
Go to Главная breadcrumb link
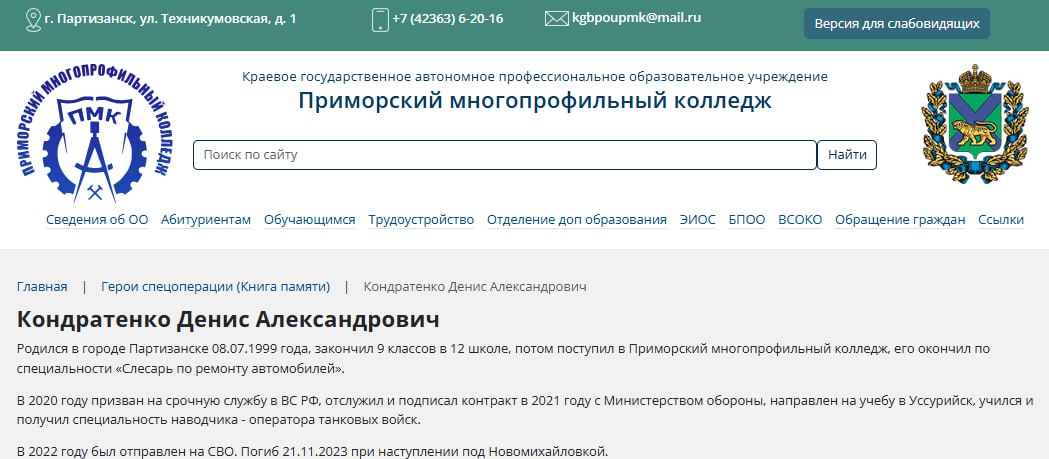(42, 286)
